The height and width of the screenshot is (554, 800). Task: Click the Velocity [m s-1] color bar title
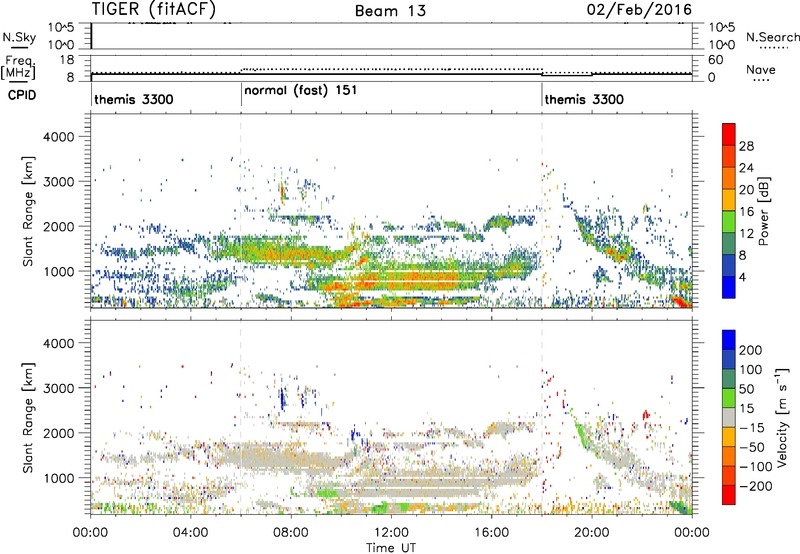(782, 418)
